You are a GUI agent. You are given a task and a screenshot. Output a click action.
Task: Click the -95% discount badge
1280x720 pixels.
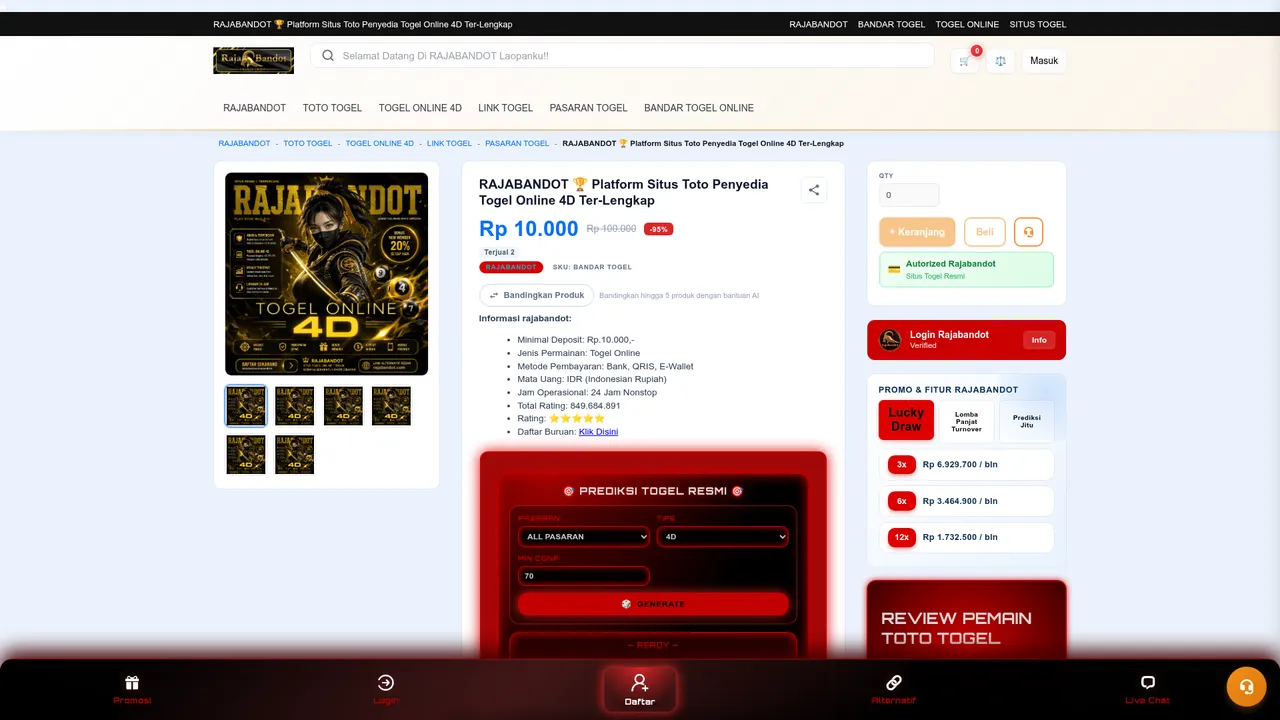(x=658, y=229)
